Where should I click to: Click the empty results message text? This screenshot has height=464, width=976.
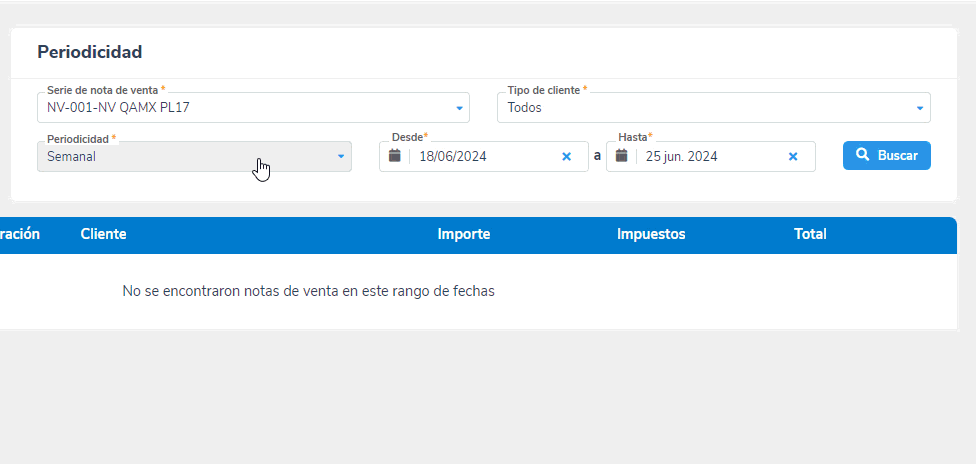click(x=308, y=291)
